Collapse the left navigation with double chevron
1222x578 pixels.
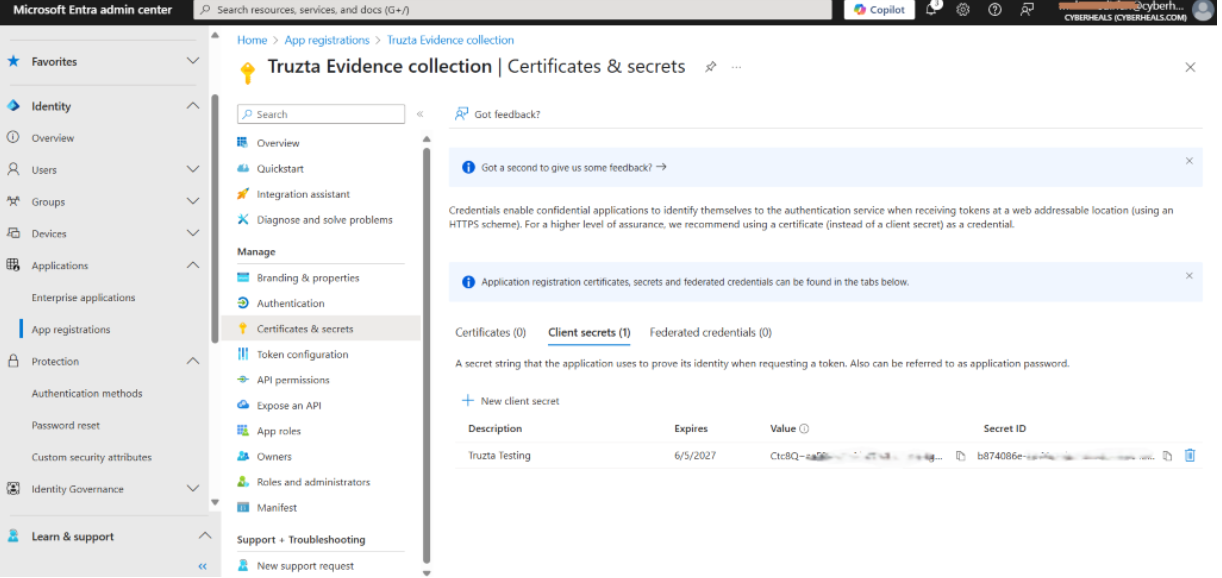202,566
